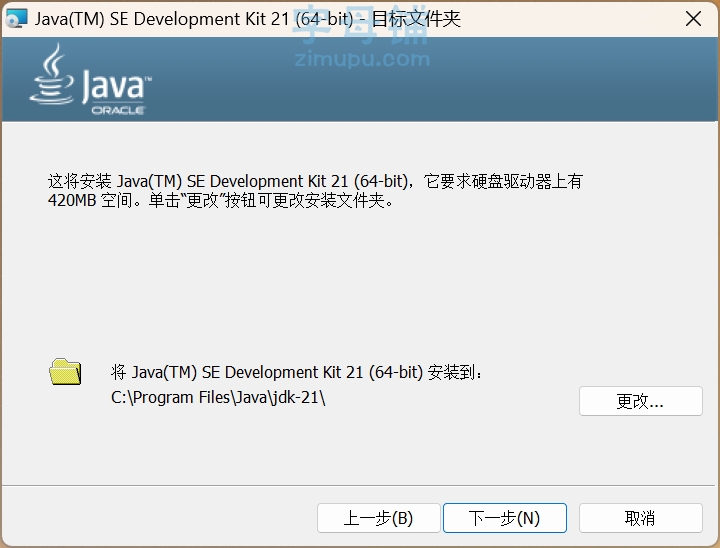Cancel installation with 取消 button

[641, 518]
